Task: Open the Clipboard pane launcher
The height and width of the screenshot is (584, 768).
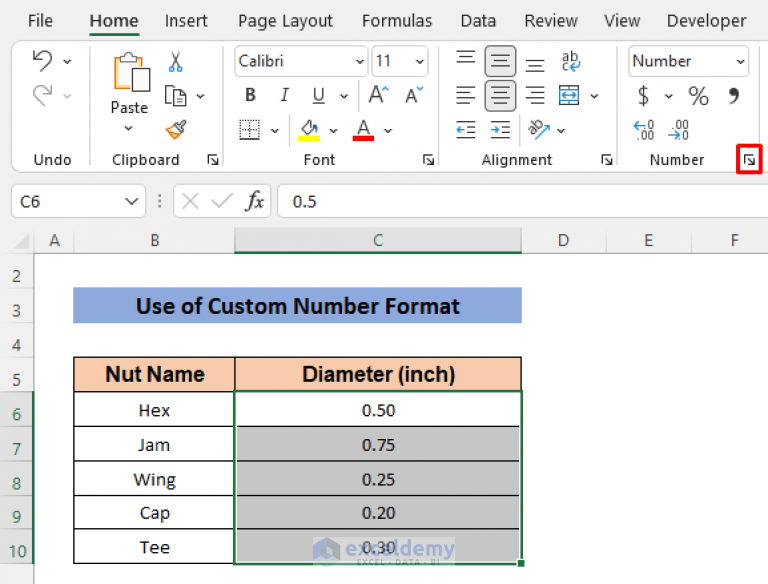Action: pos(213,160)
